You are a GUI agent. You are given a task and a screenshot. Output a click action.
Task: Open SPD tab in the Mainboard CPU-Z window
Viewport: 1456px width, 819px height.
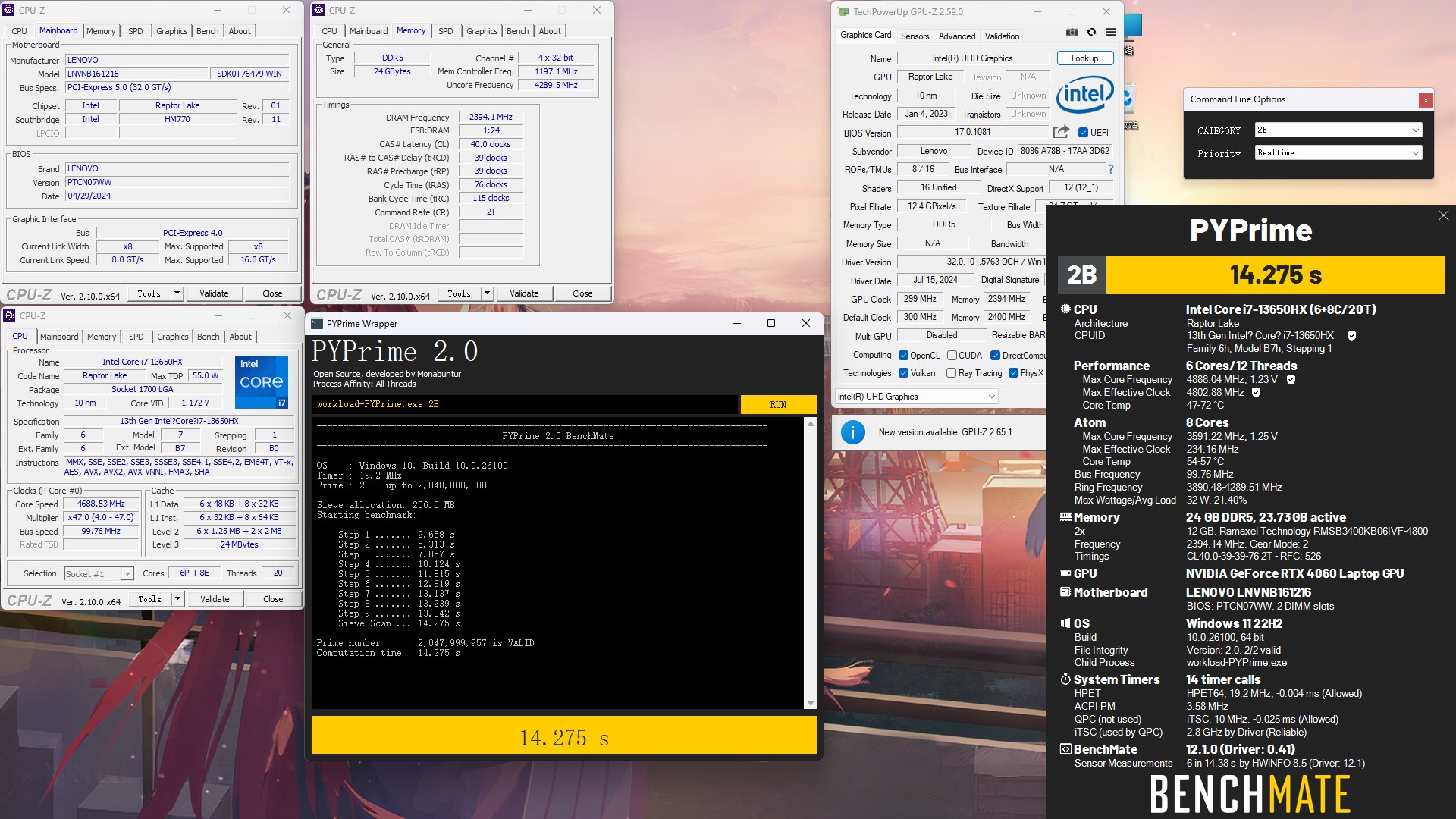click(135, 31)
